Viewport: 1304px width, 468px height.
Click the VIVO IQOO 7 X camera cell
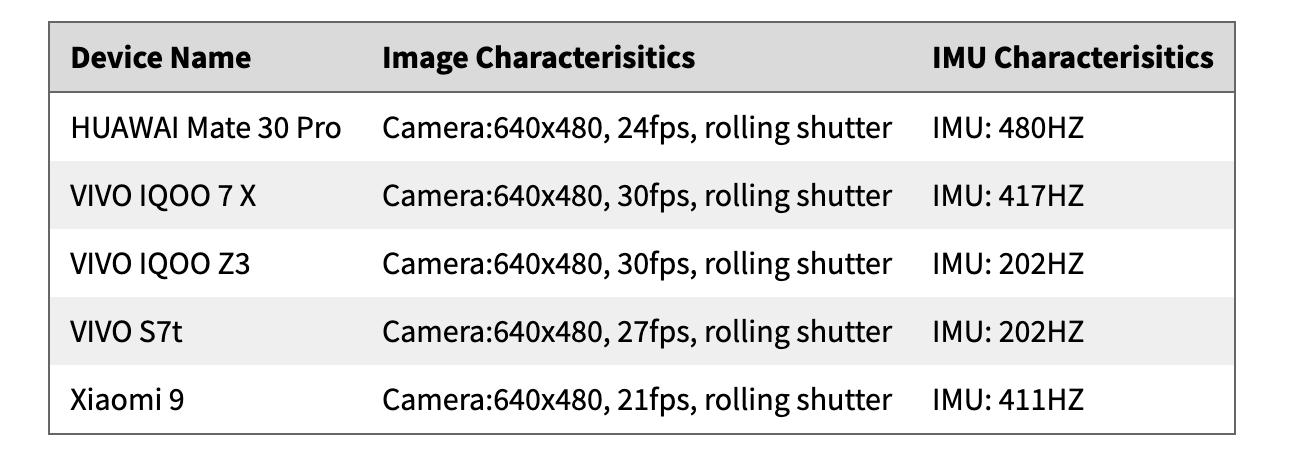pos(636,196)
